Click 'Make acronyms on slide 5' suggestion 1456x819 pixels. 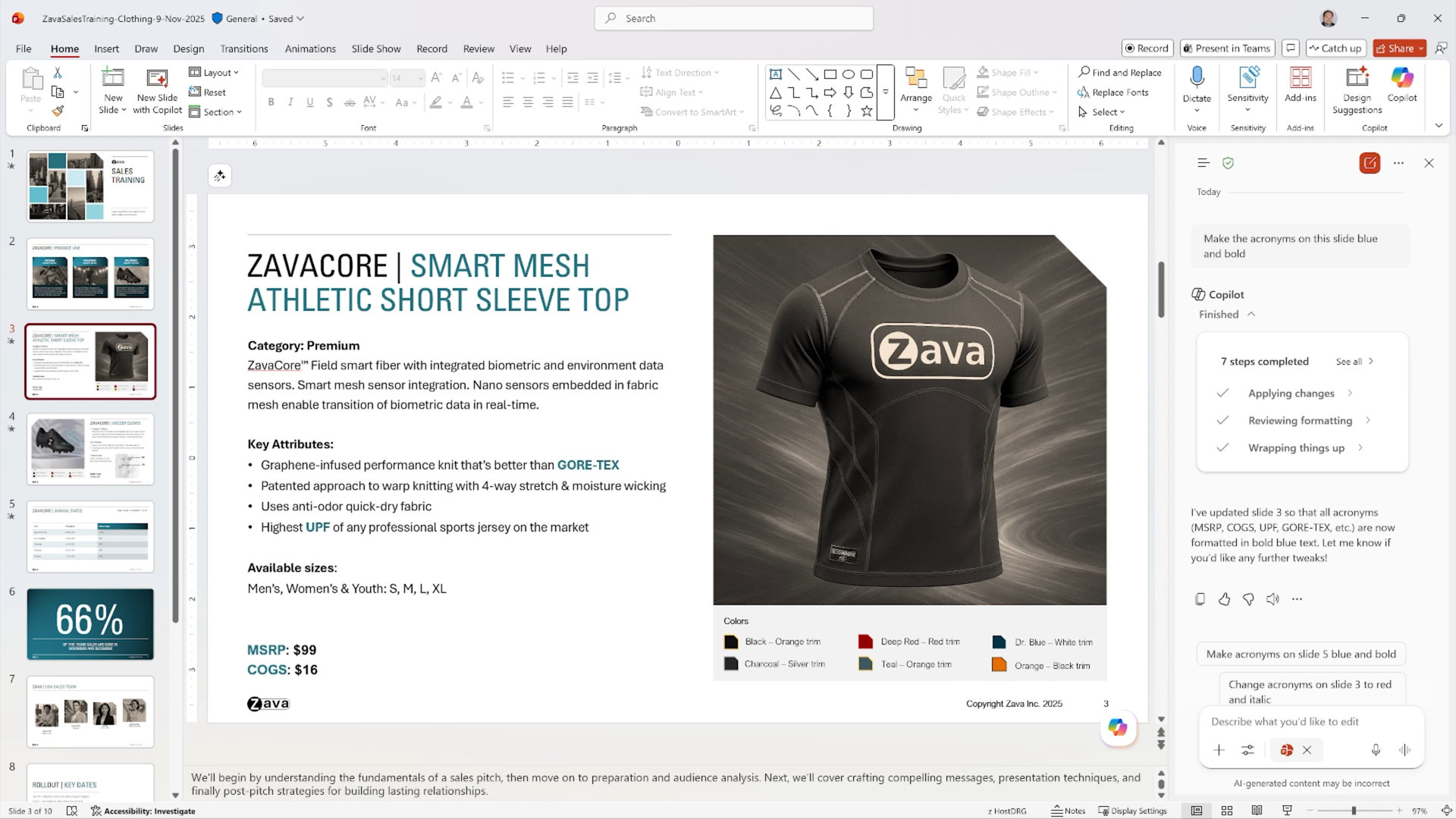(x=1301, y=654)
